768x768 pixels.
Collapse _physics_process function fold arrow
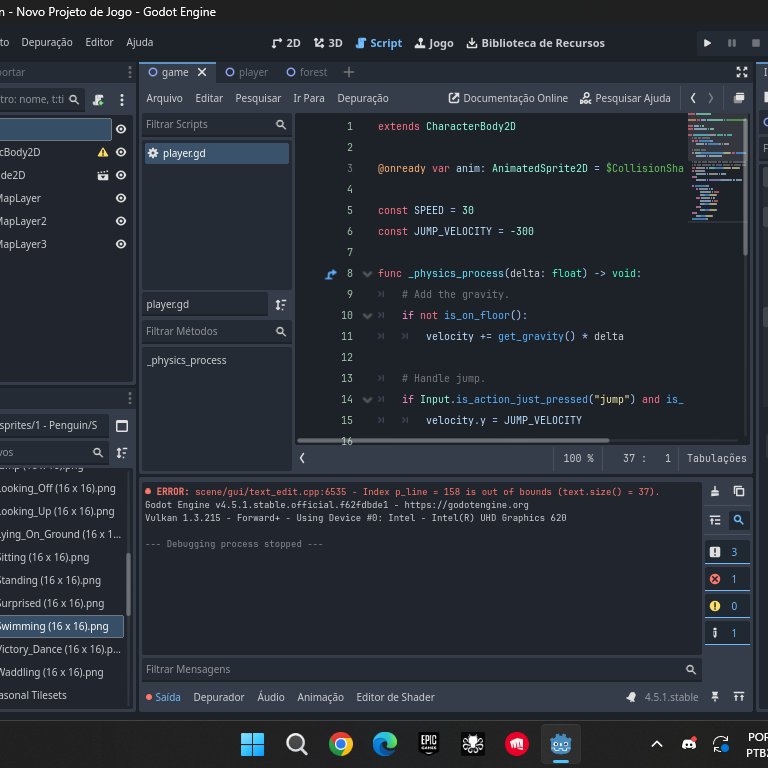click(x=367, y=274)
